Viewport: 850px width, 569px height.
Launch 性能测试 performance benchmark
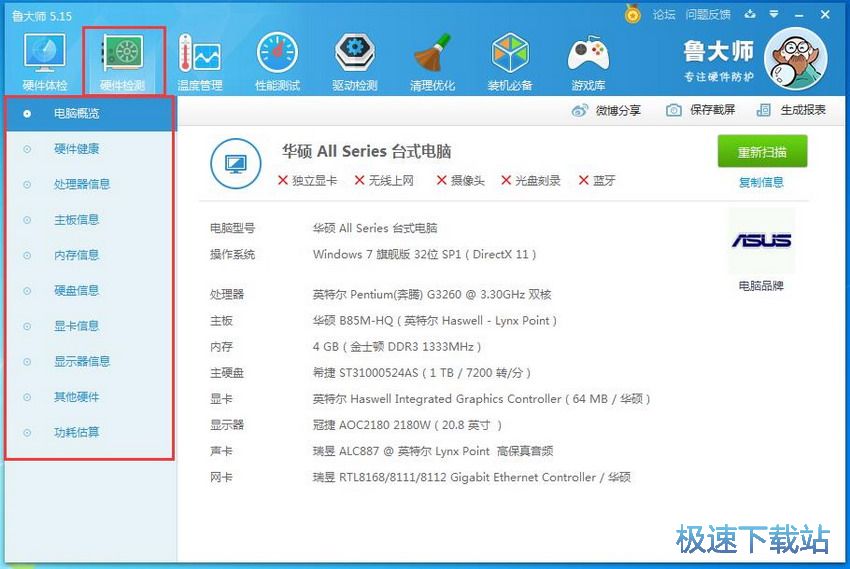[x=277, y=61]
